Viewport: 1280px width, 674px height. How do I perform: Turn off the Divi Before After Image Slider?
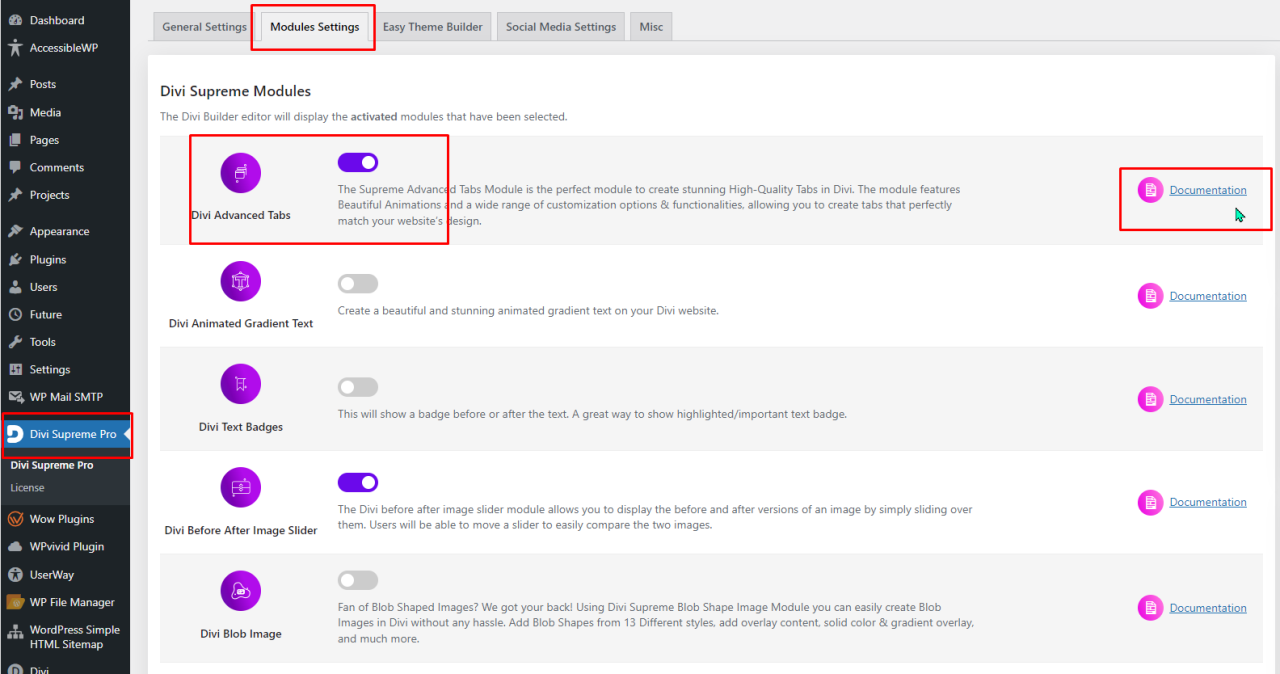(357, 482)
